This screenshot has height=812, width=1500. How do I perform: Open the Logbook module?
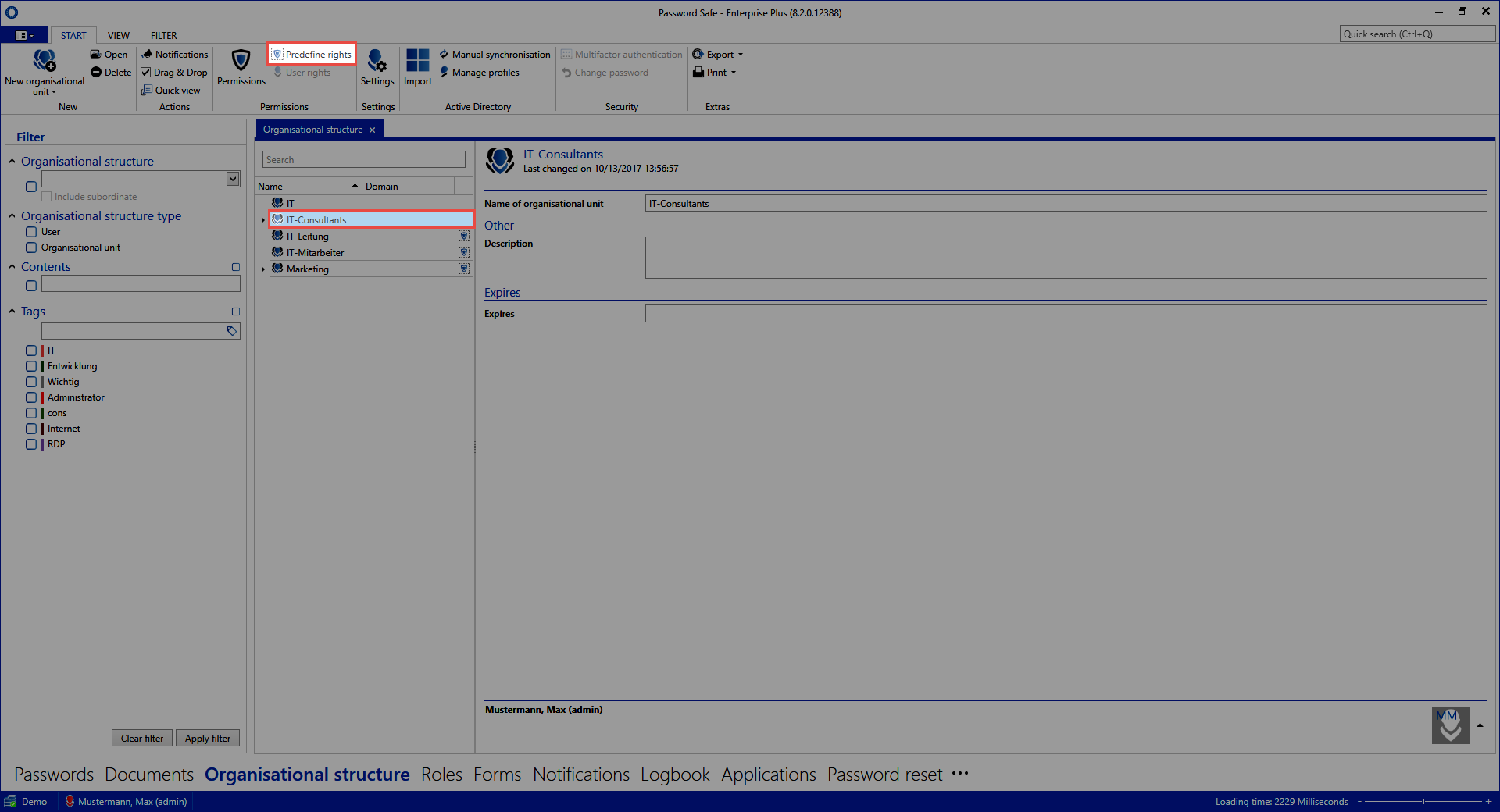click(675, 775)
